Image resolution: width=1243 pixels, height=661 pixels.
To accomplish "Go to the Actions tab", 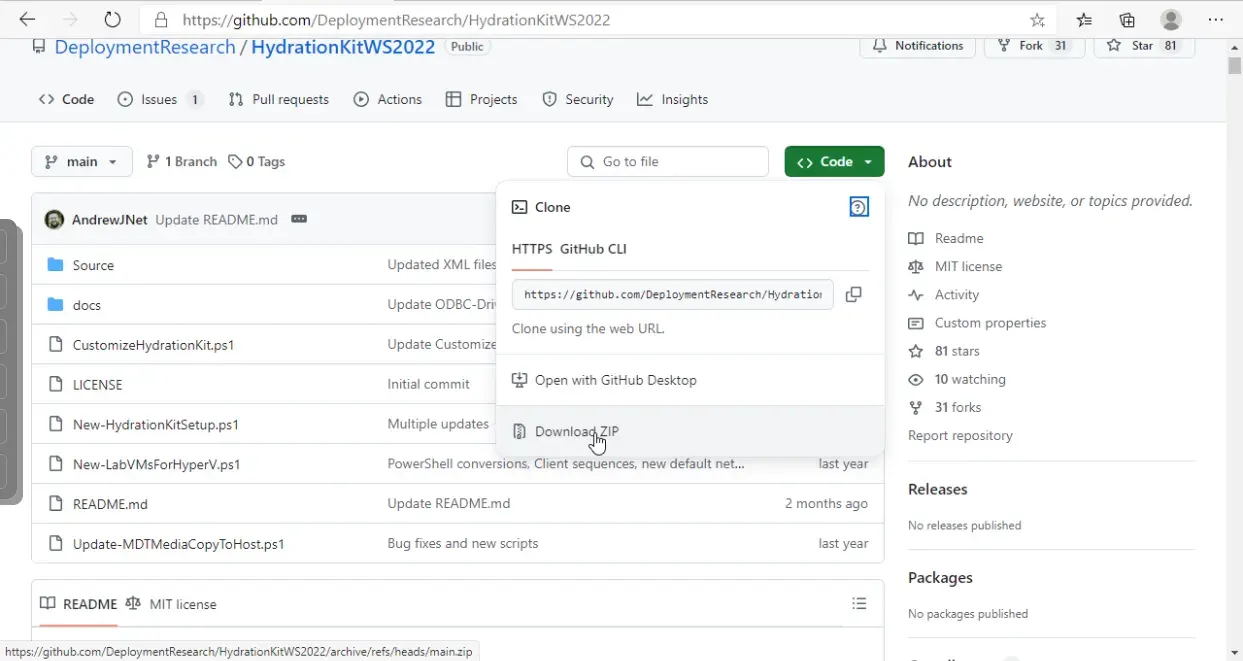I will pos(388,99).
